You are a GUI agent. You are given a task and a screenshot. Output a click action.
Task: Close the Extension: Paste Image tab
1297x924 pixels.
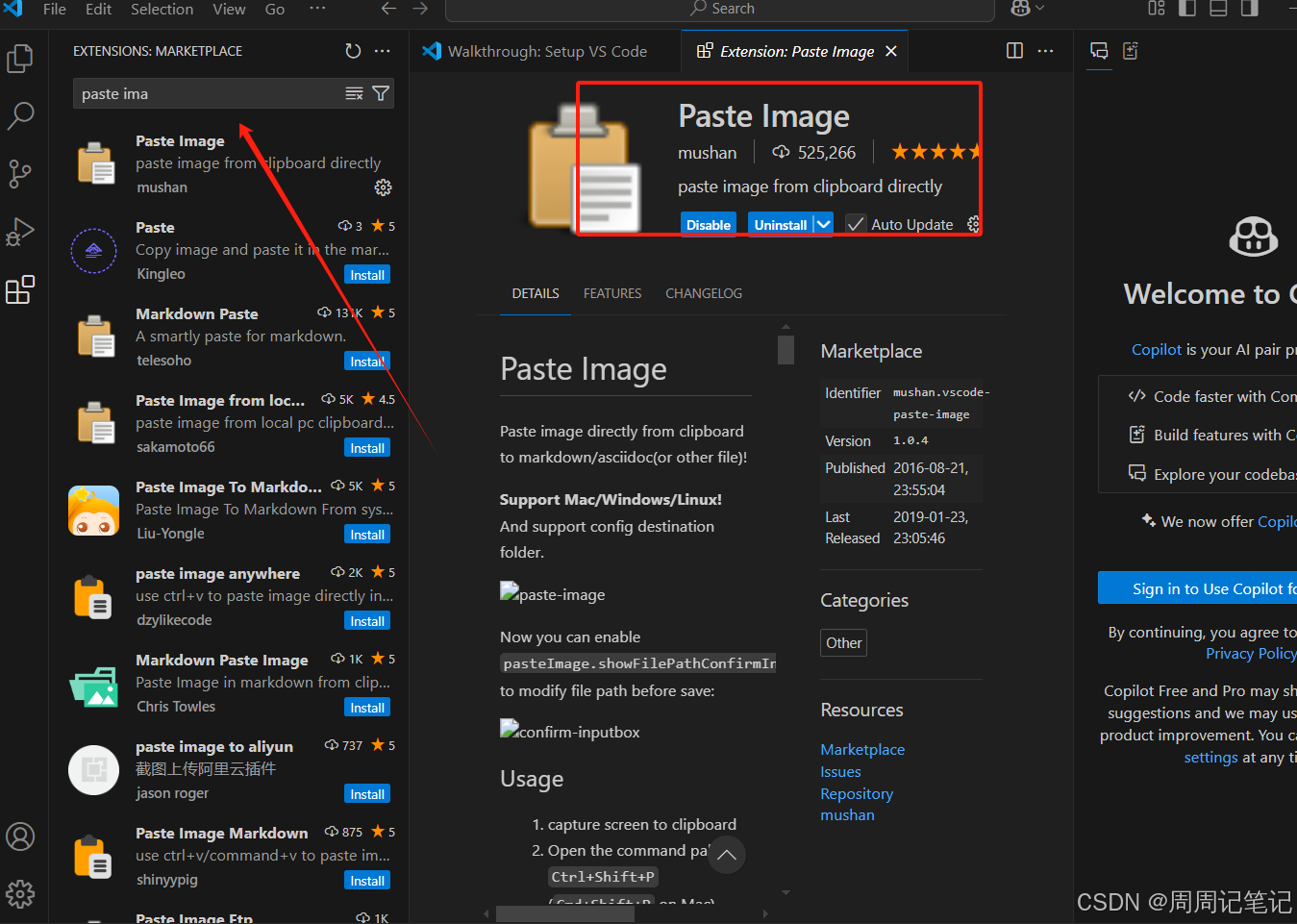pos(891,51)
